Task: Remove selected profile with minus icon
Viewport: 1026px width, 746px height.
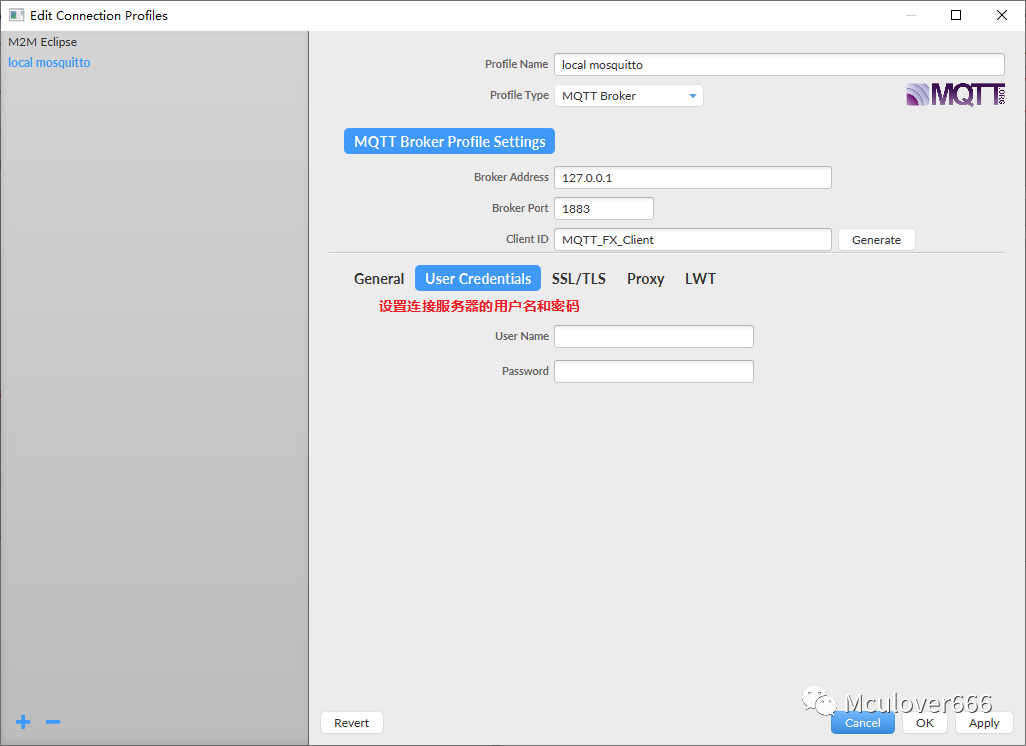Action: (x=53, y=722)
